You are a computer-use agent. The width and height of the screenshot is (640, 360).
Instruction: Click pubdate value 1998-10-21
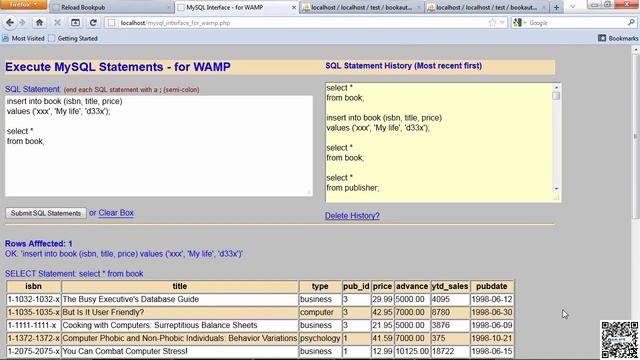coord(492,338)
